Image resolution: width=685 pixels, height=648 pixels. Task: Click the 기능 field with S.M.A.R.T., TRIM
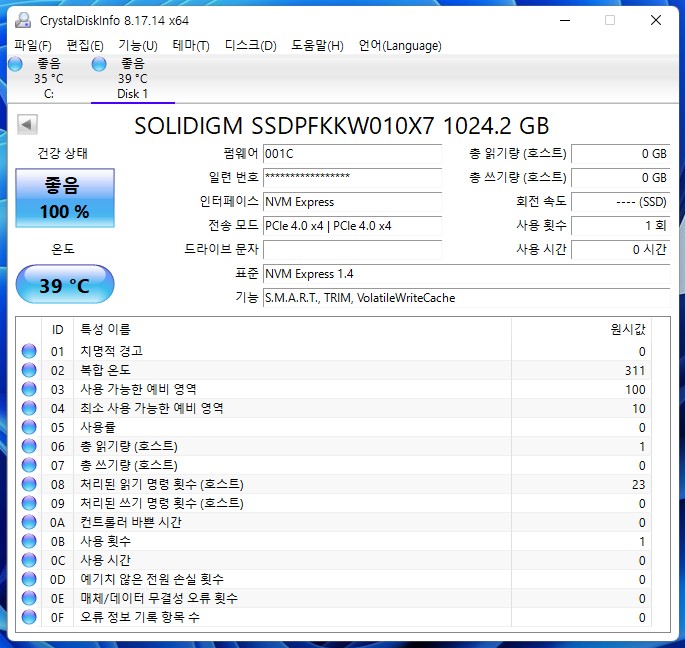click(466, 298)
